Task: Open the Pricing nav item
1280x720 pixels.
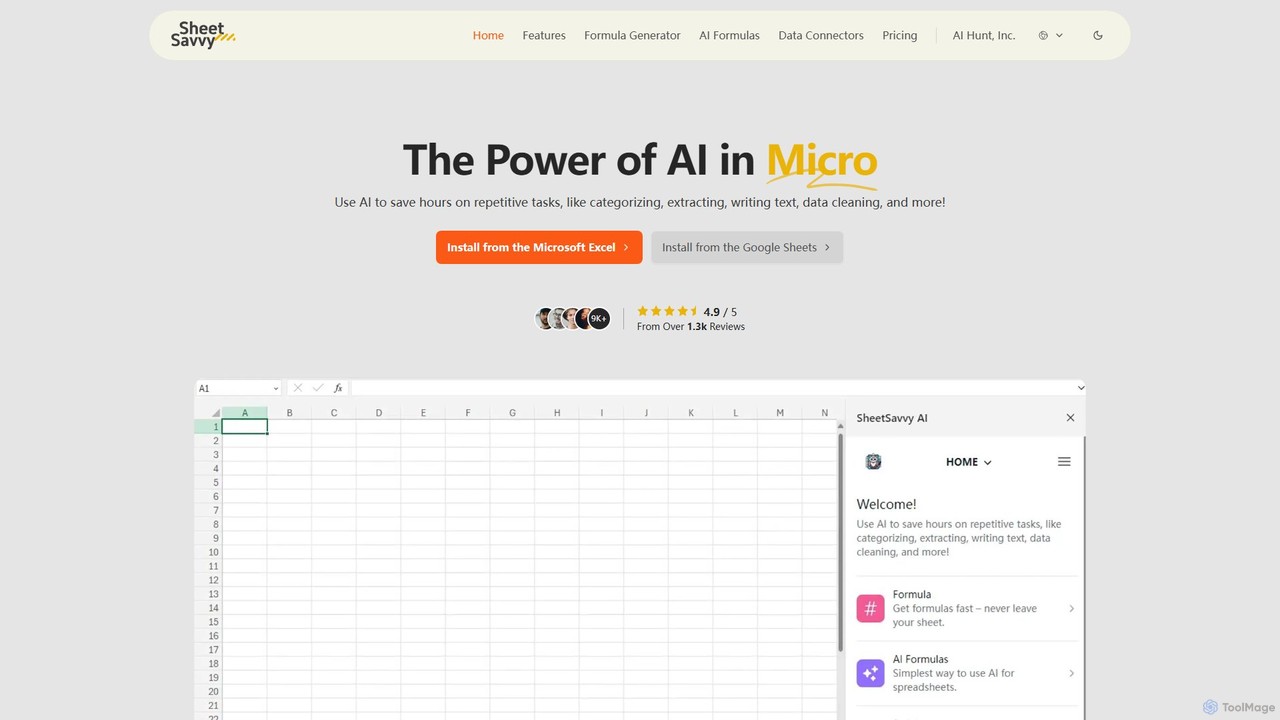Action: (899, 35)
